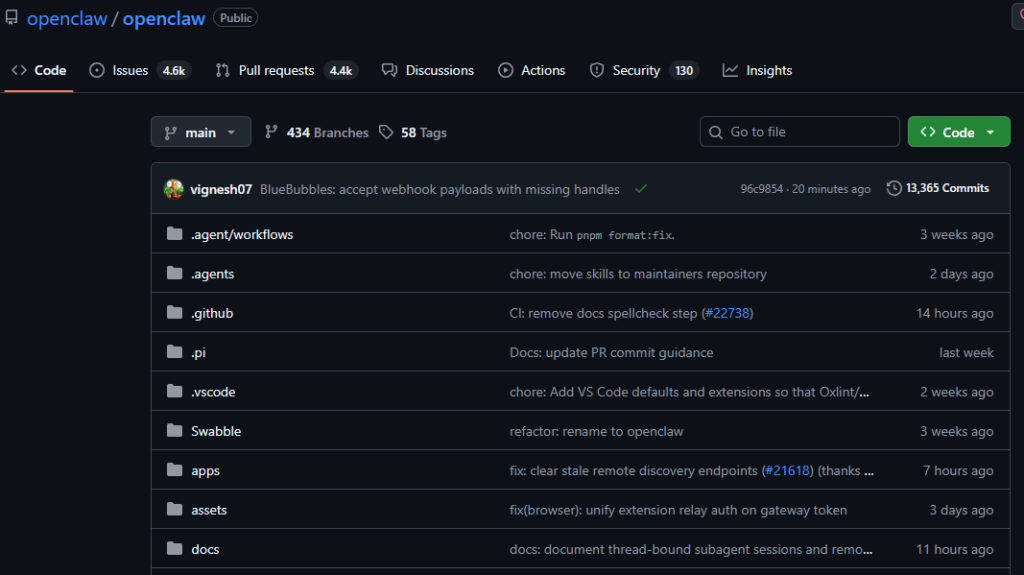Click the branch icon beside 434 Branches
This screenshot has height=575, width=1024.
(x=271, y=132)
